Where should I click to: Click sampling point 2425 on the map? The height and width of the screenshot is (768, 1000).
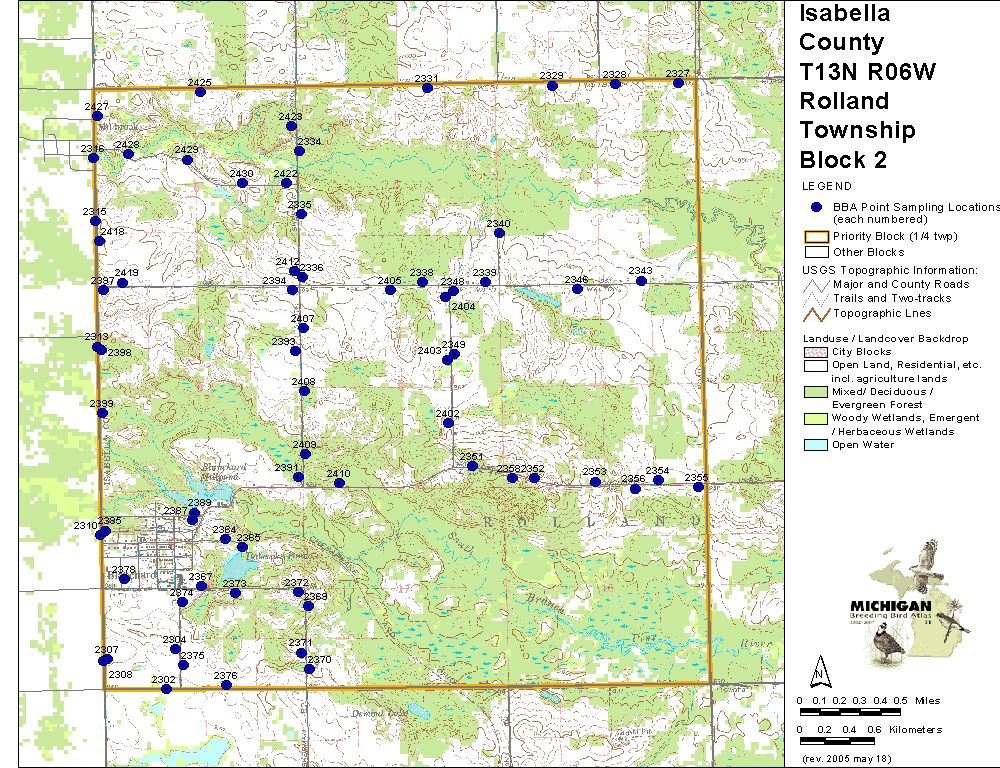click(200, 92)
